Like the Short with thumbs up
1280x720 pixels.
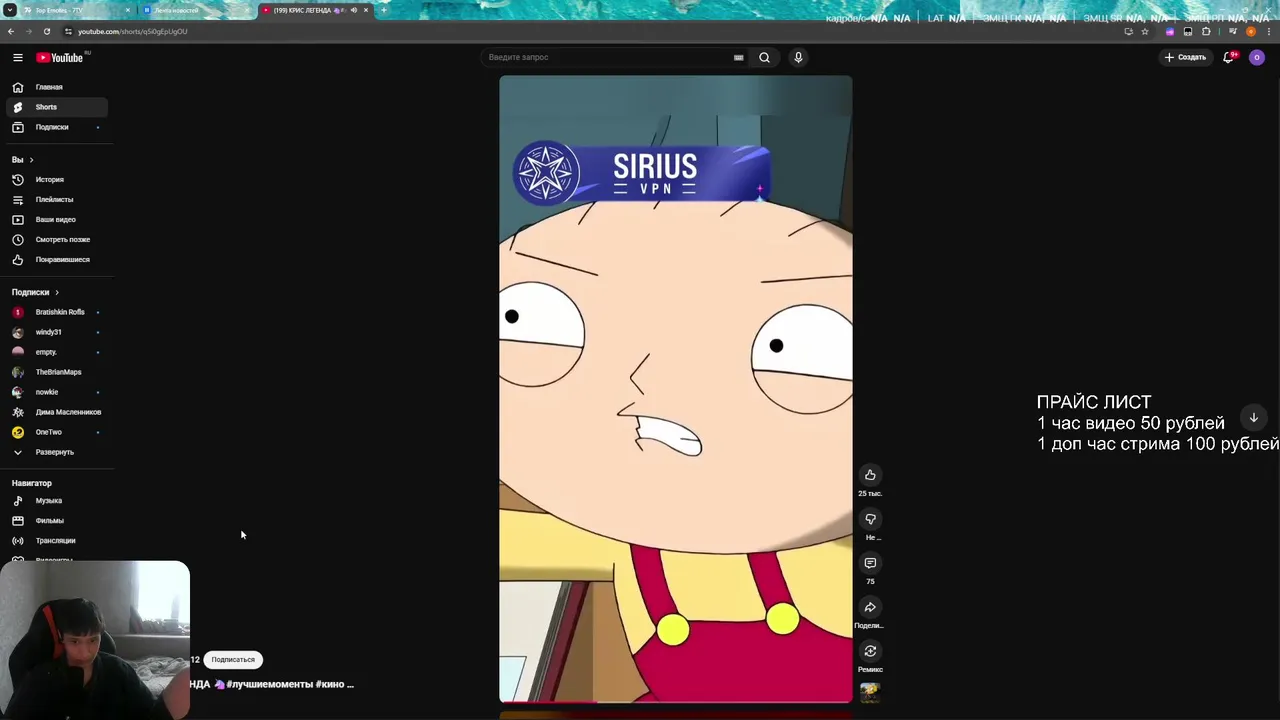pos(870,475)
